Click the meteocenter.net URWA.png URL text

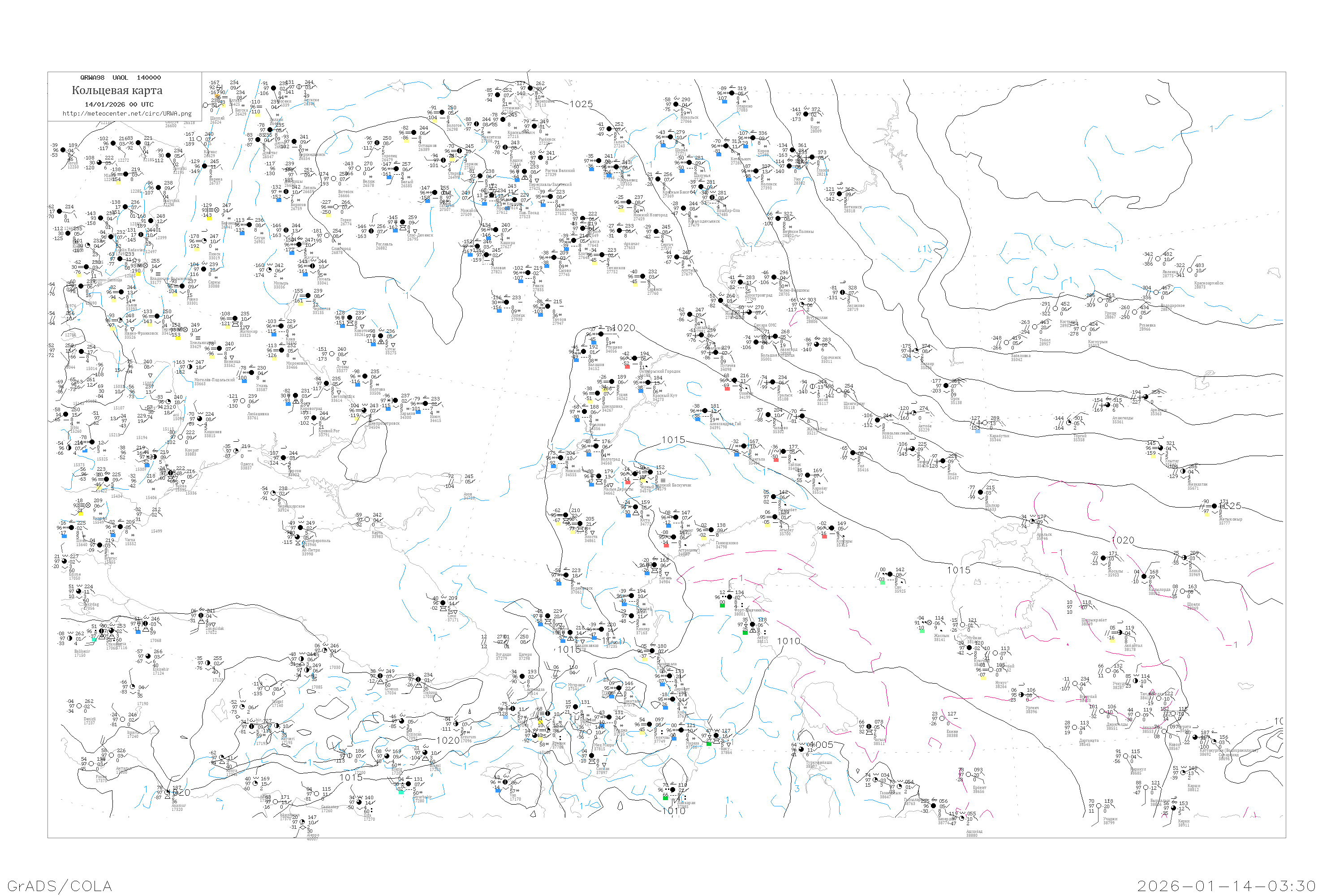pyautogui.click(x=127, y=113)
